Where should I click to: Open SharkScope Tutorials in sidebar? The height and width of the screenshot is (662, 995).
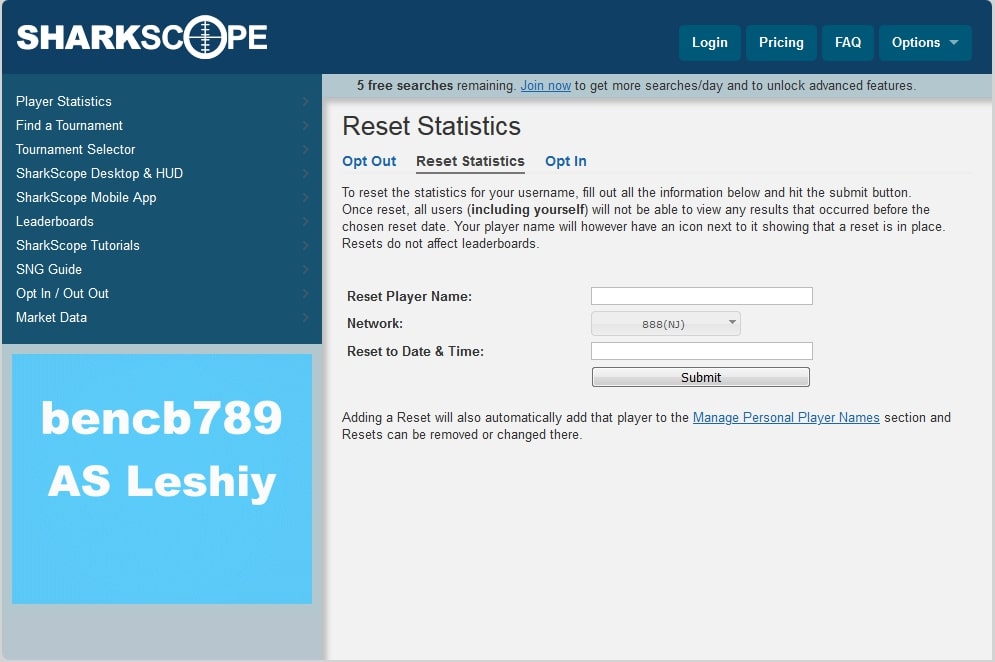[162, 246]
